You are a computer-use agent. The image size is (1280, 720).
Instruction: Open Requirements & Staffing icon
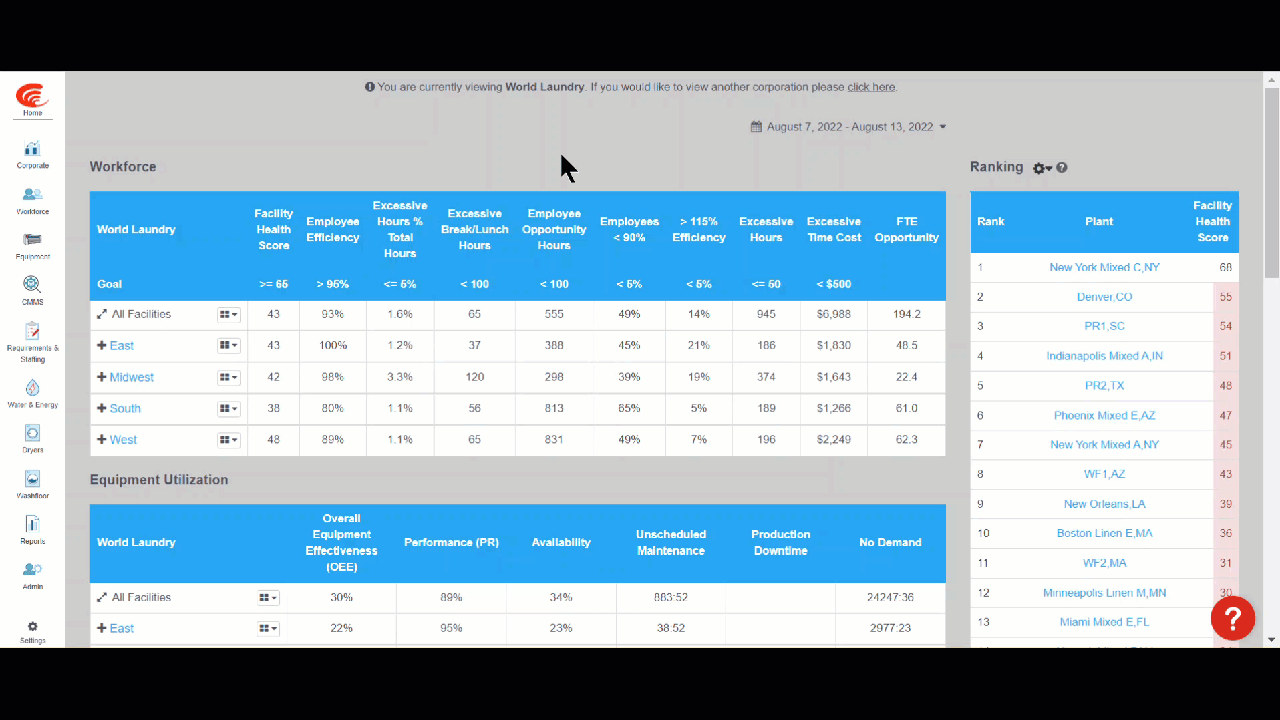click(32, 331)
